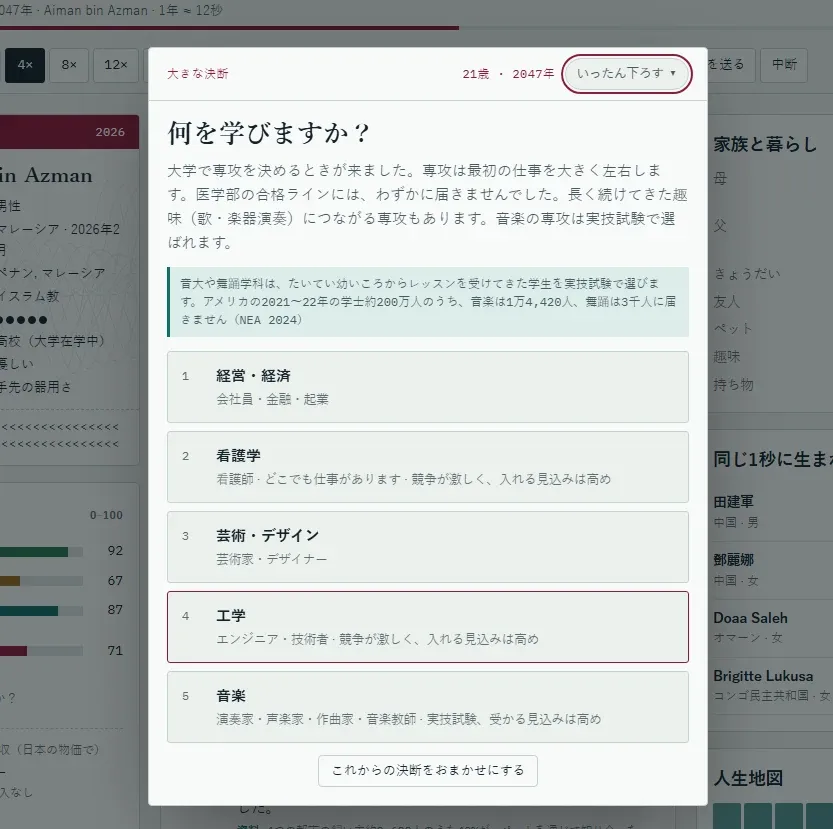833x829 pixels.
Task: Click the five-dot rating in profile card
Action: [23, 320]
